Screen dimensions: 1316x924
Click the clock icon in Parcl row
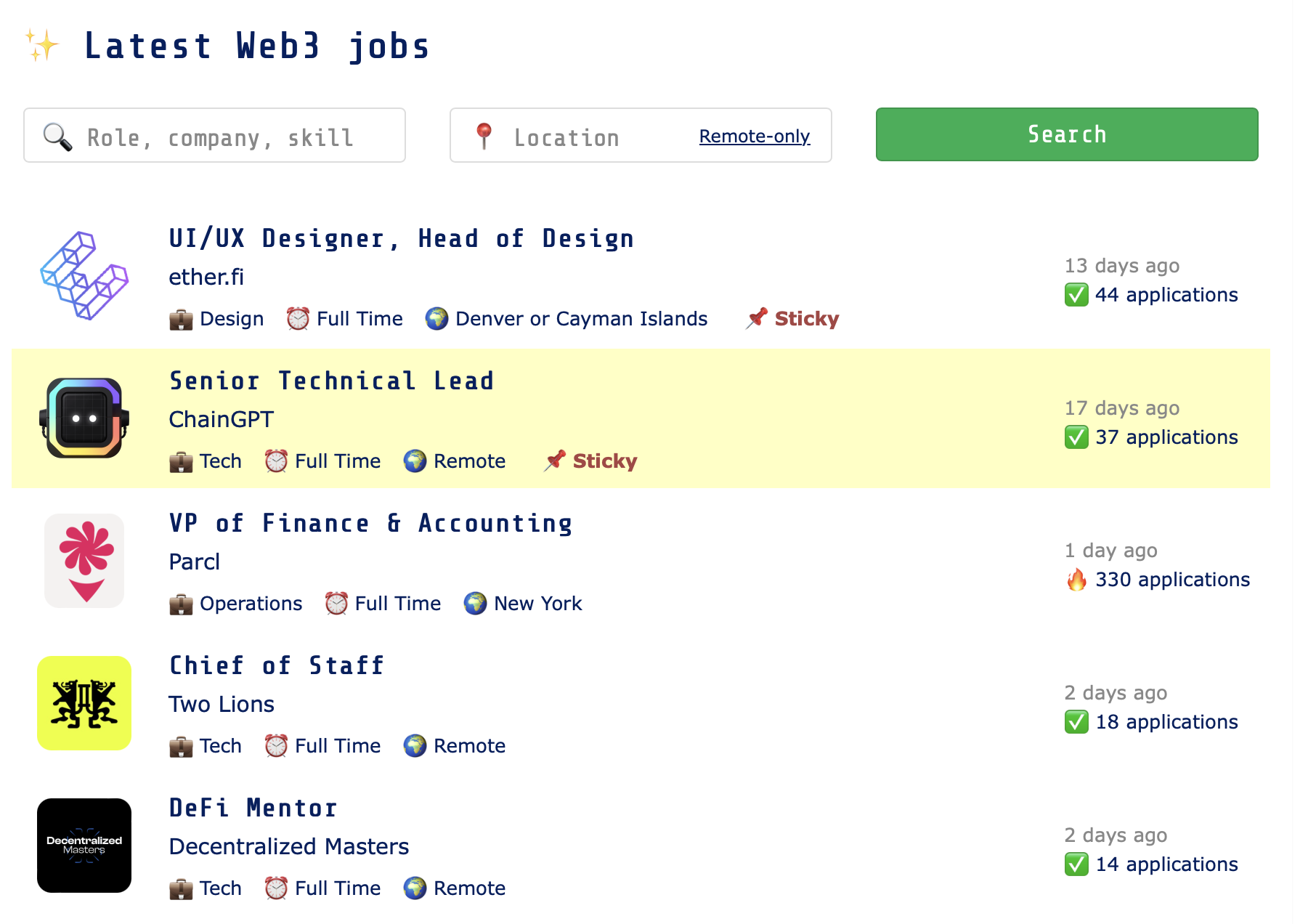(336, 604)
